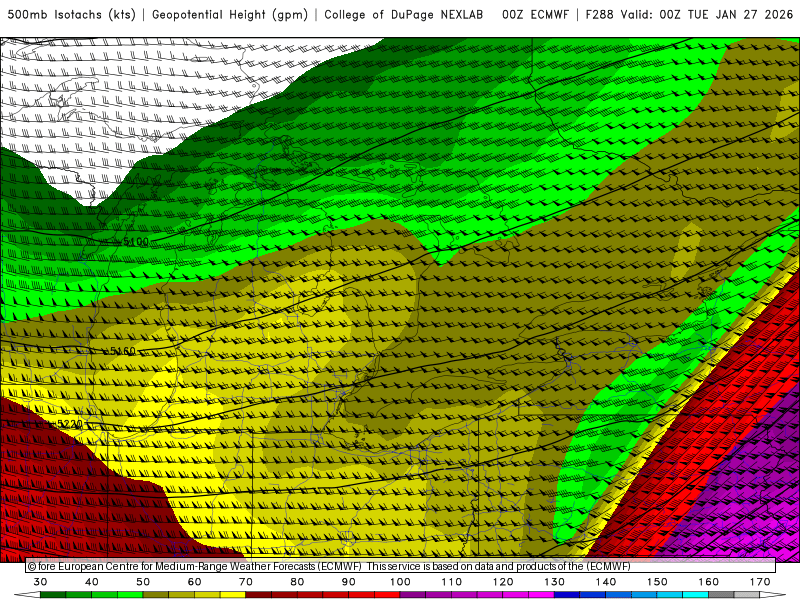
Task: Click the '500mb Isotachs (kts)' title text
Action: click(x=71, y=15)
